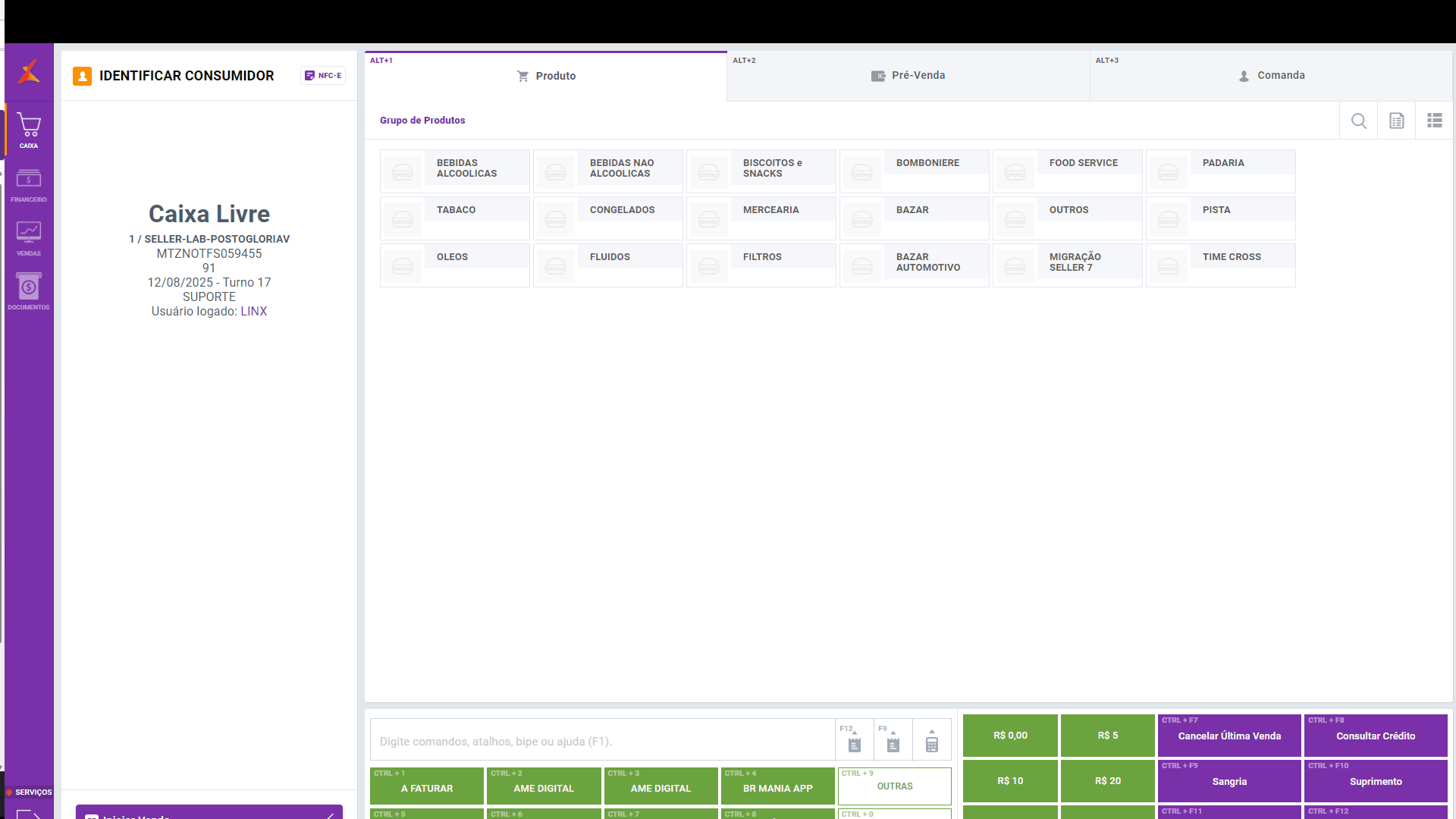Click the F9 receipt icon
1456x819 pixels.
[x=893, y=742]
